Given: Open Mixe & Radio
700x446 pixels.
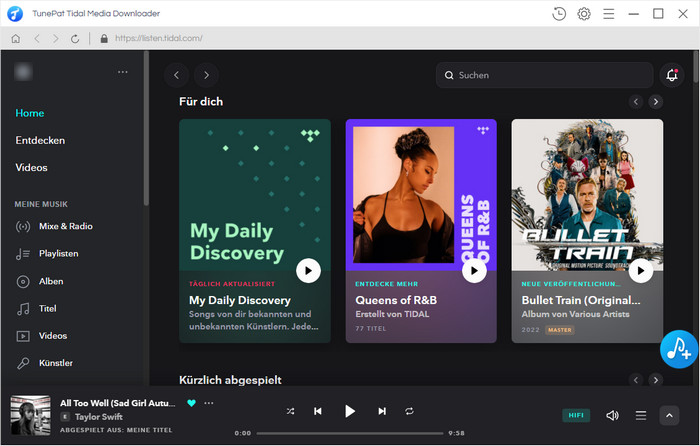Looking at the screenshot, I should 54,226.
